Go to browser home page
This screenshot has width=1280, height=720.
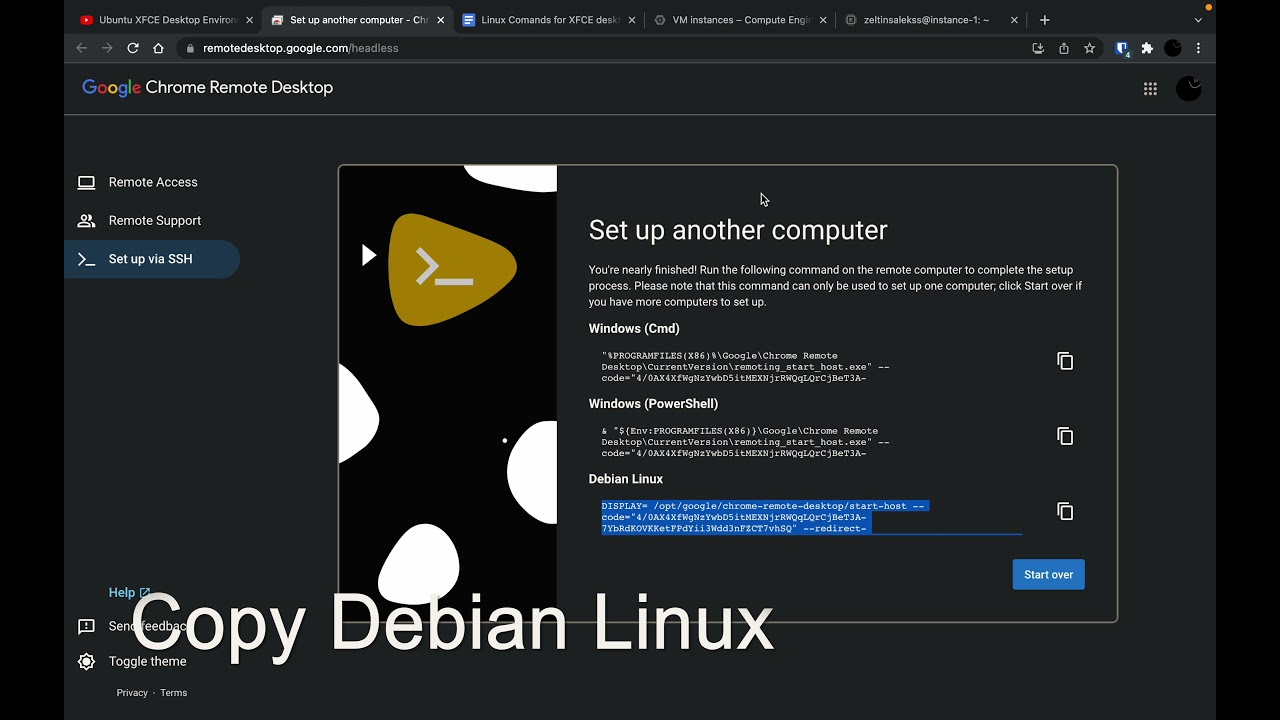pos(158,48)
